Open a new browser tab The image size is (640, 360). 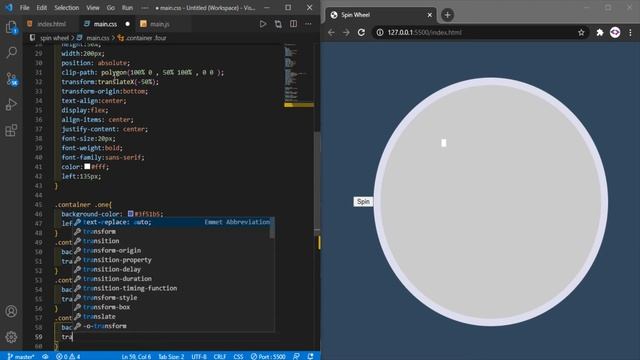pos(447,15)
